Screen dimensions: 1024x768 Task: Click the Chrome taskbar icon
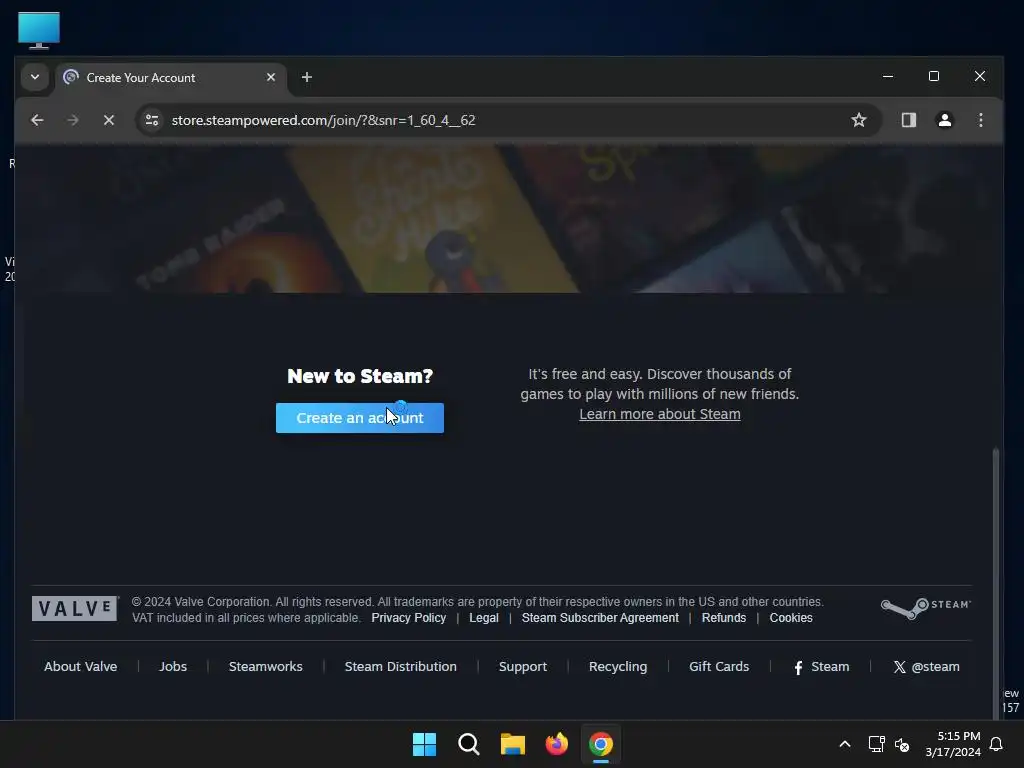(601, 744)
